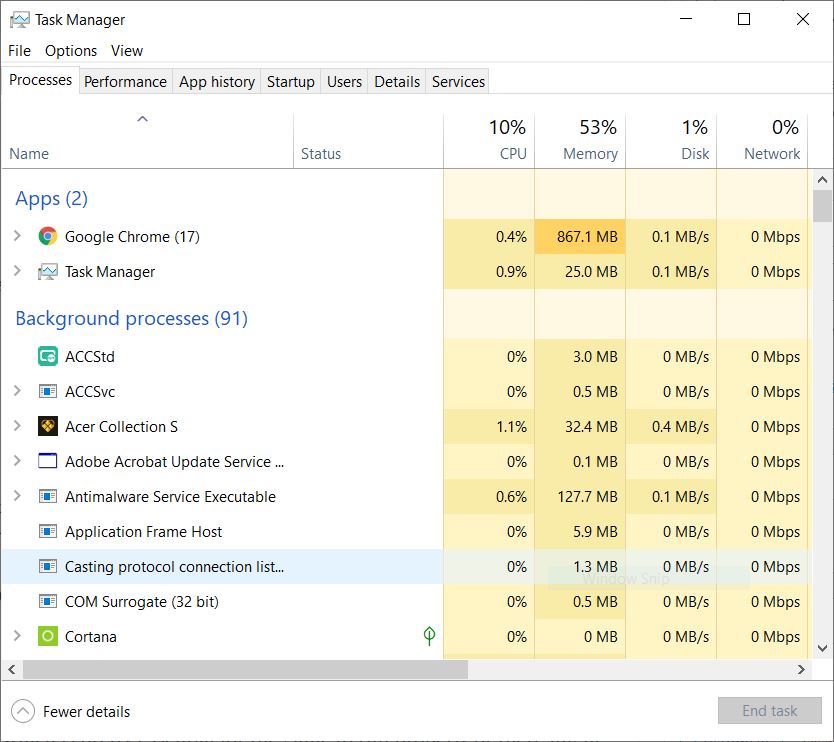Click the 127.7 MB memory value

pyautogui.click(x=587, y=497)
